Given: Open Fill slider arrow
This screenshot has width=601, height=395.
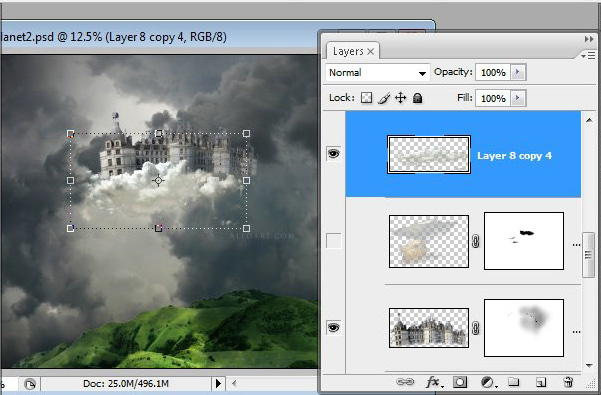Looking at the screenshot, I should tap(518, 98).
